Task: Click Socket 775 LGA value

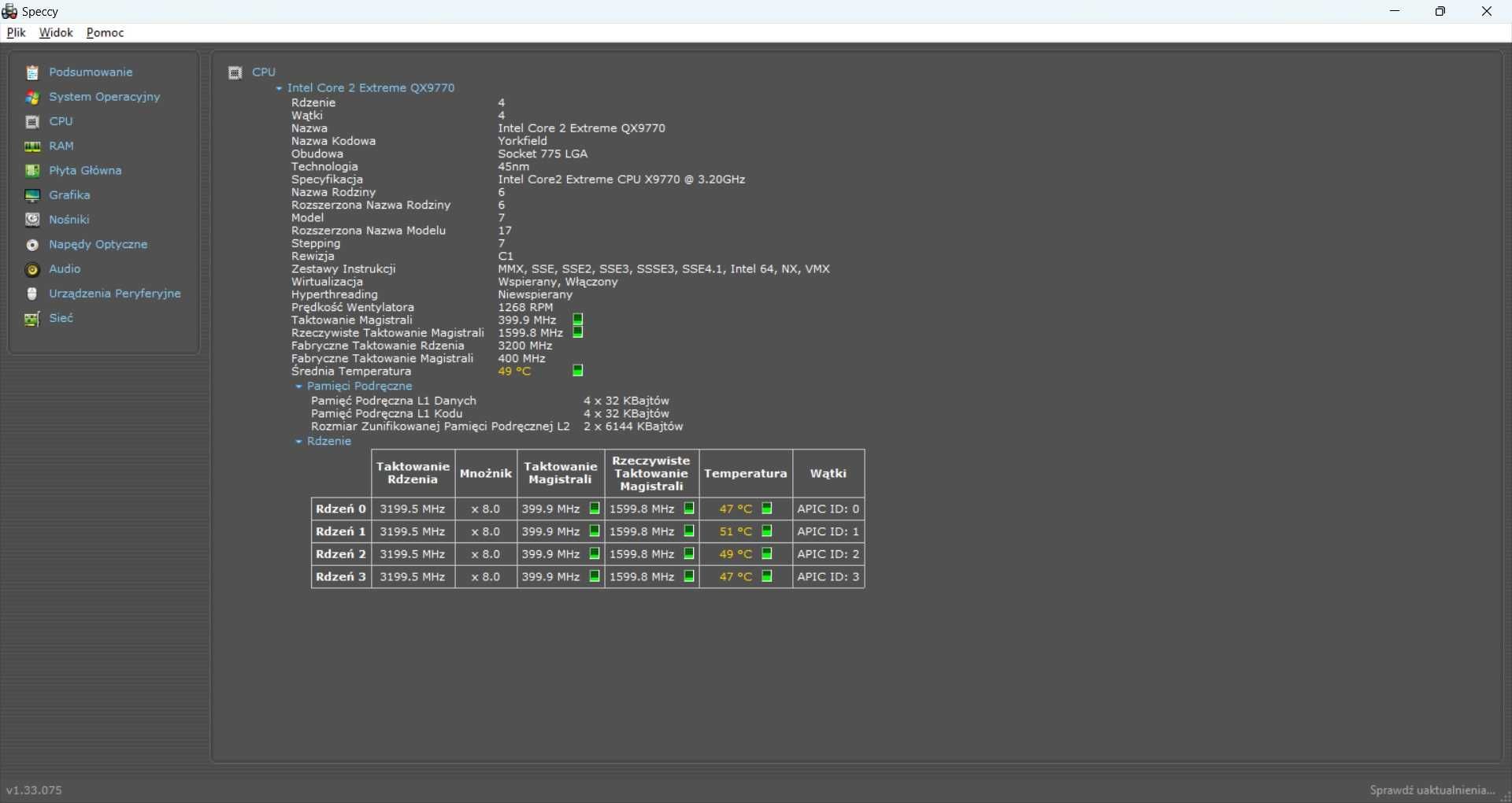Action: [543, 154]
